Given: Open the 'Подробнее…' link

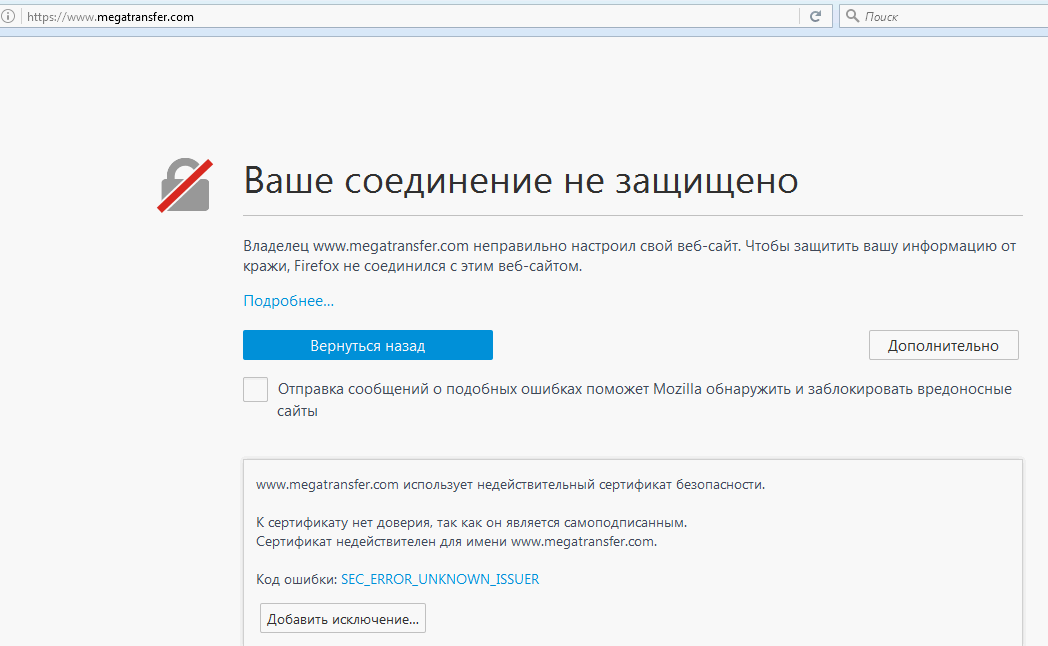Looking at the screenshot, I should pos(289,301).
